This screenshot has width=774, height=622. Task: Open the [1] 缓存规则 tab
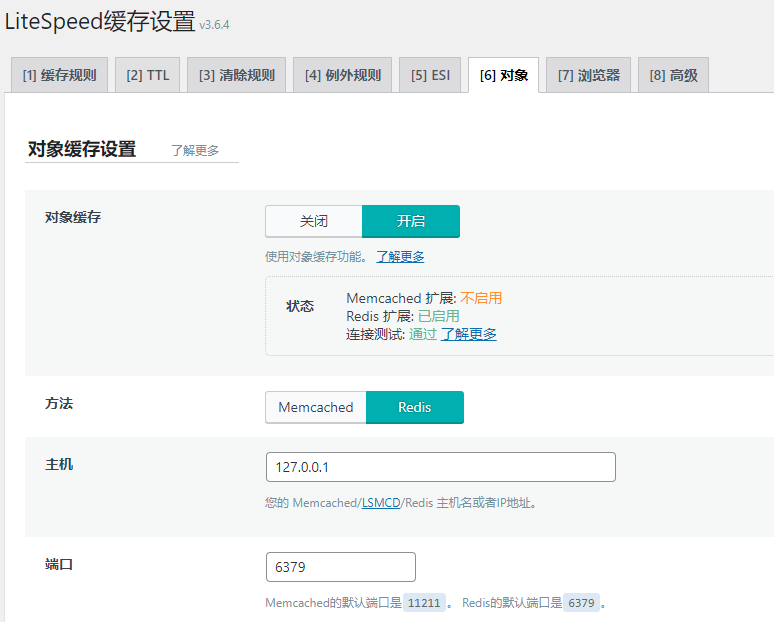(x=59, y=75)
